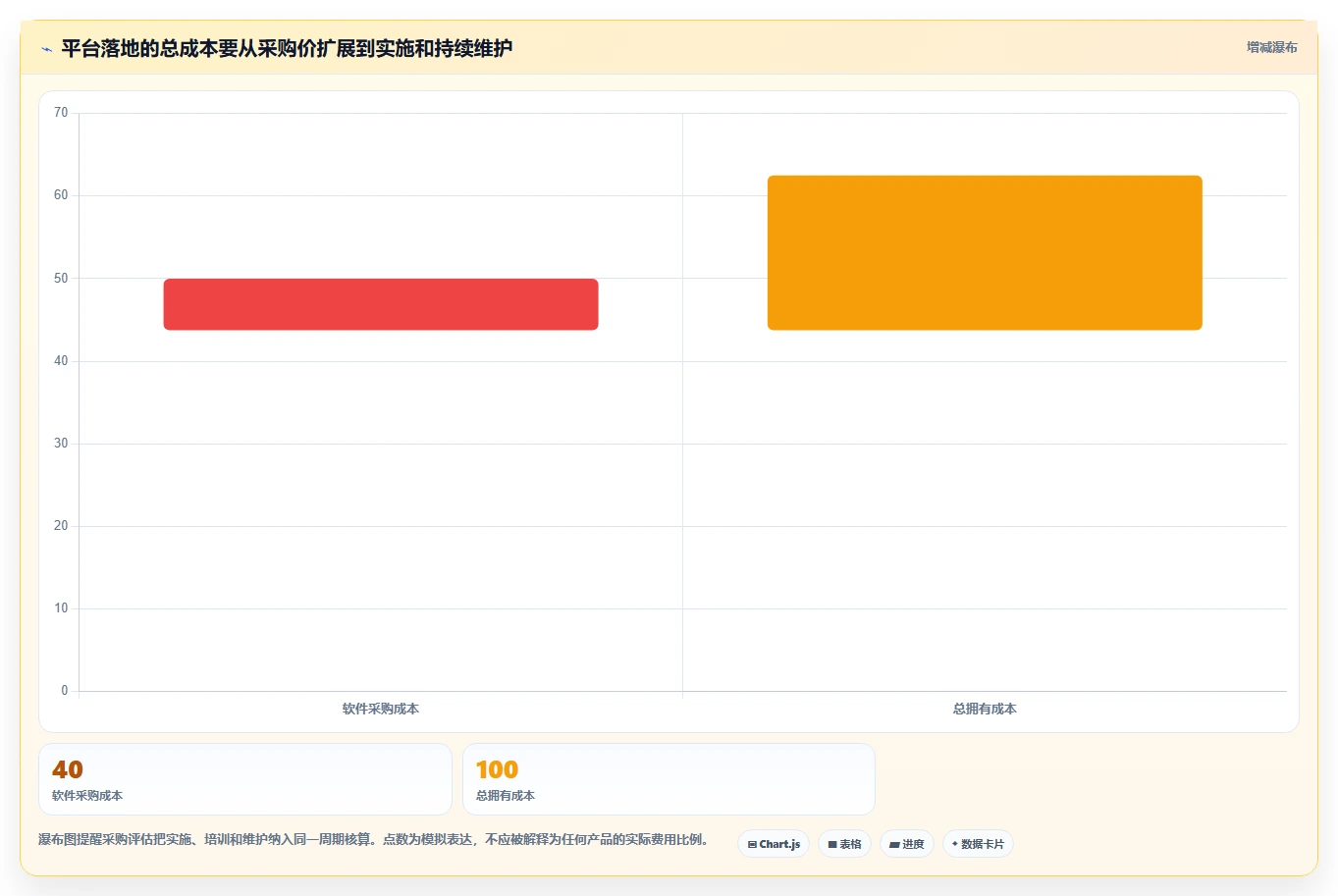Click the orange 总拥有成本 bar

[x=985, y=253]
